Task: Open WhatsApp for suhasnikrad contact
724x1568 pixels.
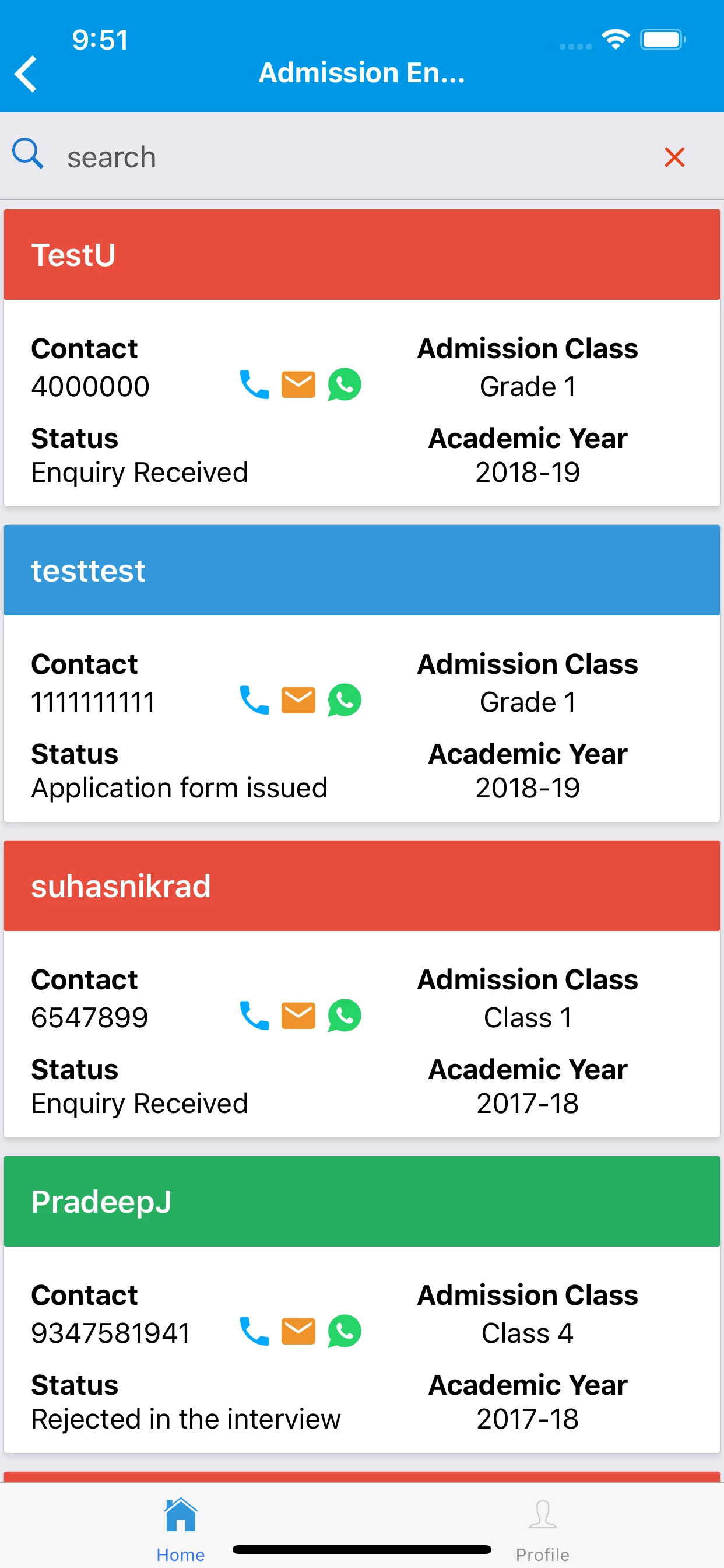Action: (345, 1016)
